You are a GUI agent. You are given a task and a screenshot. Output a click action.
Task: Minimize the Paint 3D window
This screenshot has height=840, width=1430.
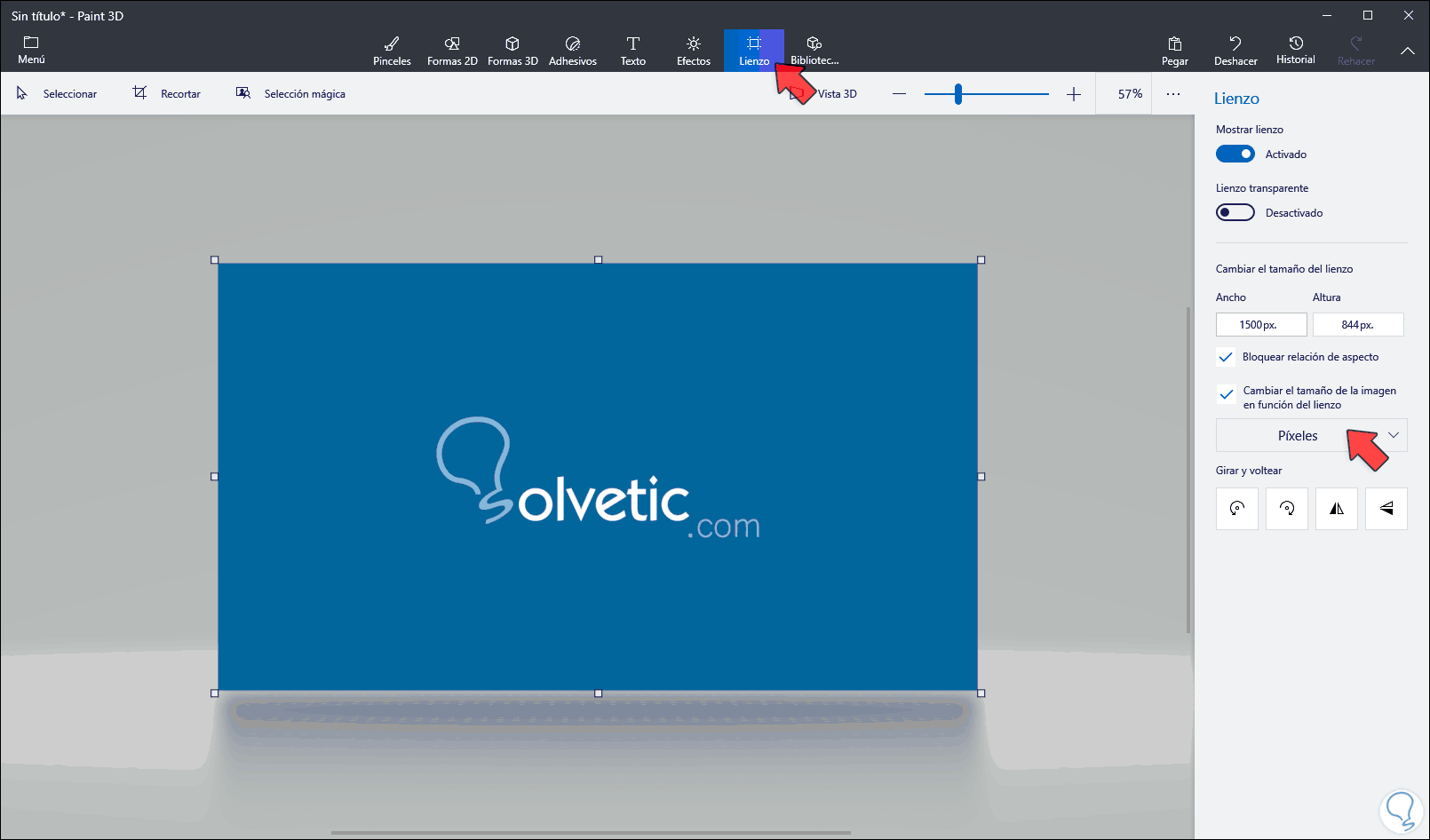(x=1327, y=15)
